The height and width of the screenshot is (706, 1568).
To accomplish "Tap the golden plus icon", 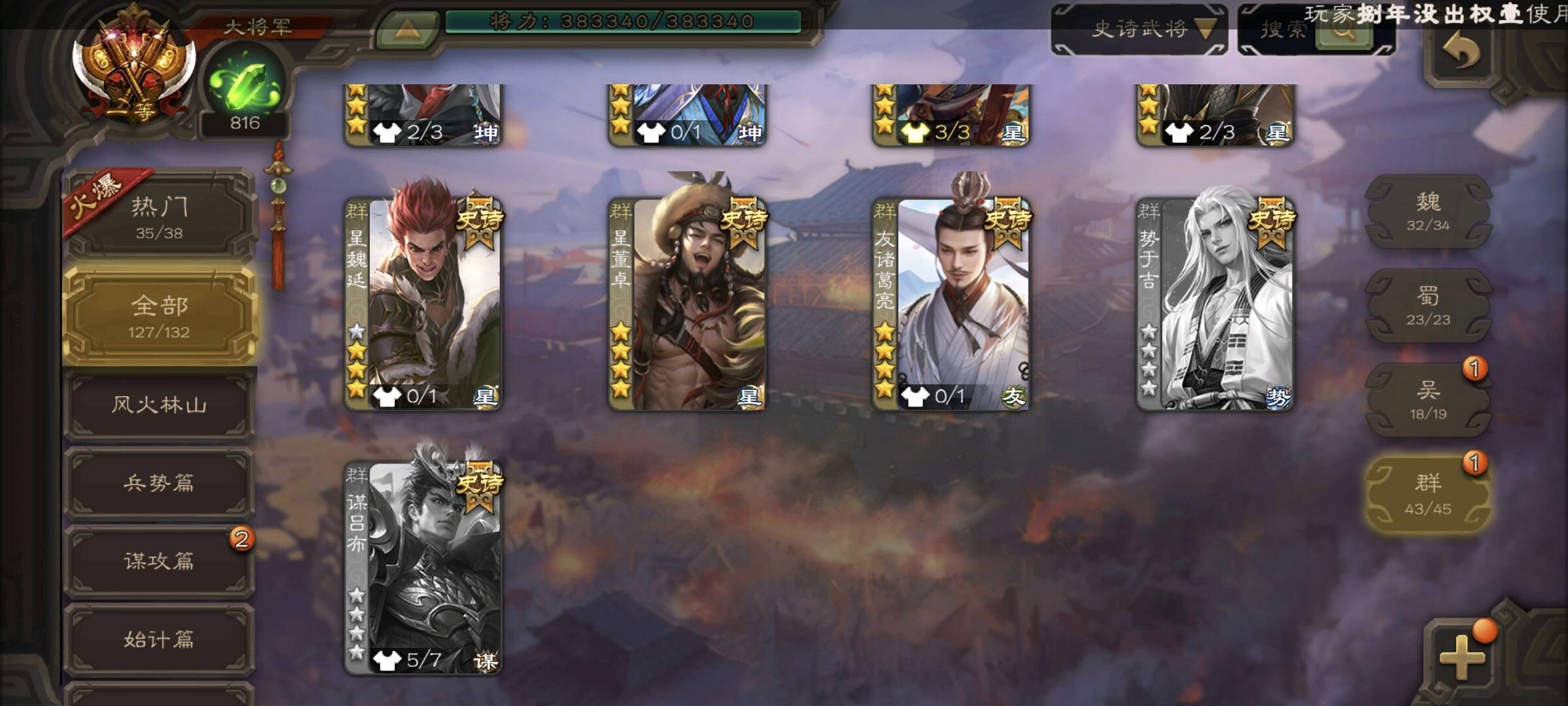I will click(x=1462, y=655).
